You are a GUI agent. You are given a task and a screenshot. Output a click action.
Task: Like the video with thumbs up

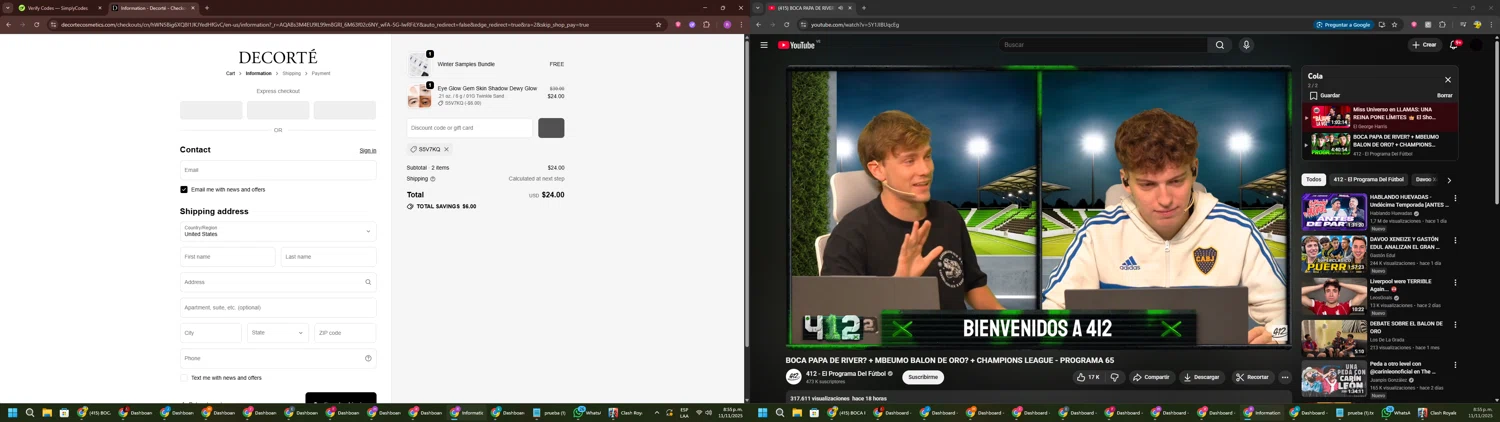[x=1088, y=377]
